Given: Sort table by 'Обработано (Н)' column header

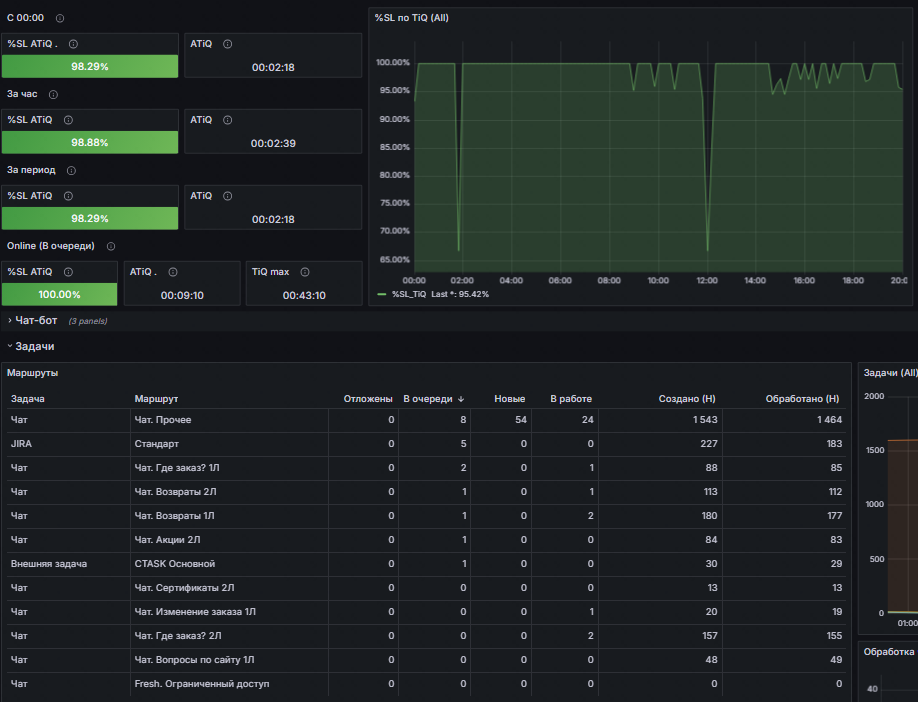Looking at the screenshot, I should pos(802,399).
